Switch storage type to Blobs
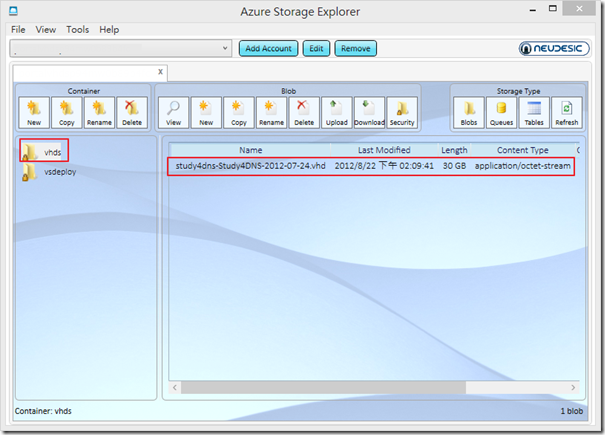 [x=469, y=112]
